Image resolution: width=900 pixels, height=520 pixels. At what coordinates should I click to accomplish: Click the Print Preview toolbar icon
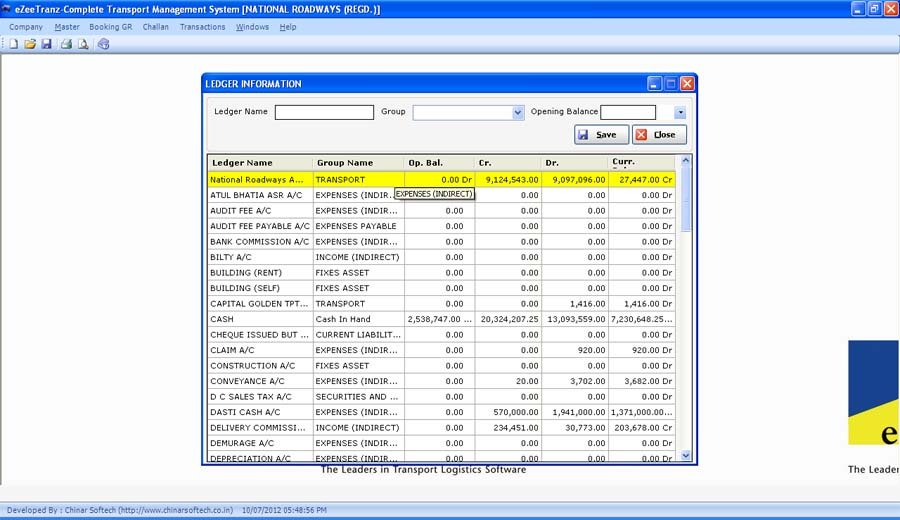[83, 44]
